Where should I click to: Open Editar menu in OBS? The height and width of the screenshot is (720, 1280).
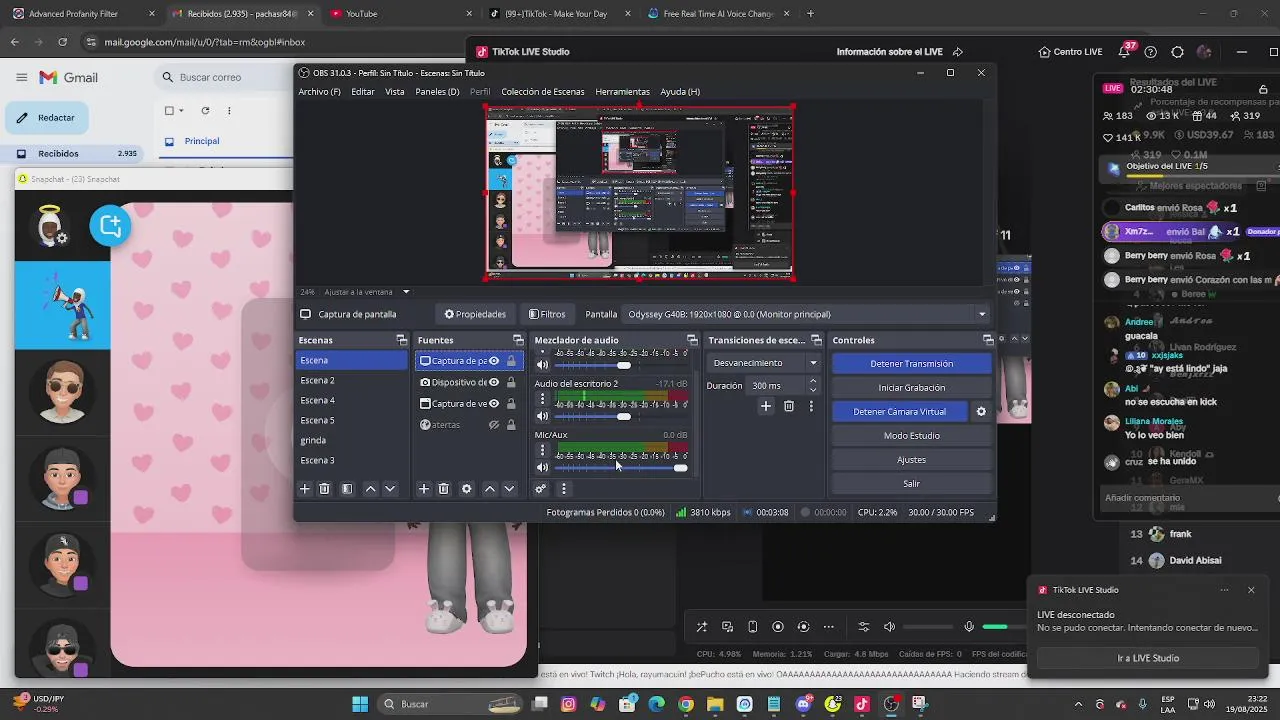click(x=363, y=92)
